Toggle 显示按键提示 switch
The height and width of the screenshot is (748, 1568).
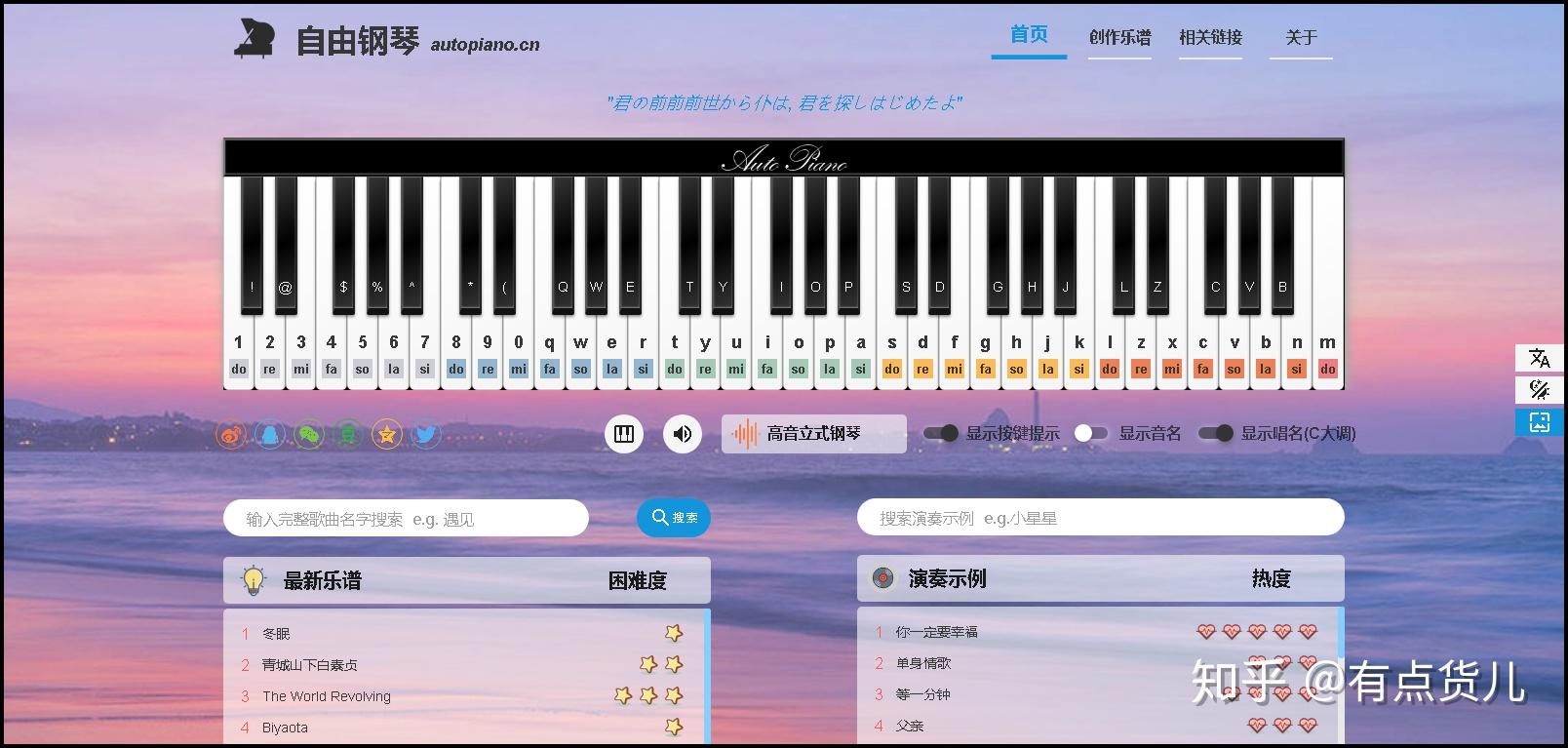941,433
